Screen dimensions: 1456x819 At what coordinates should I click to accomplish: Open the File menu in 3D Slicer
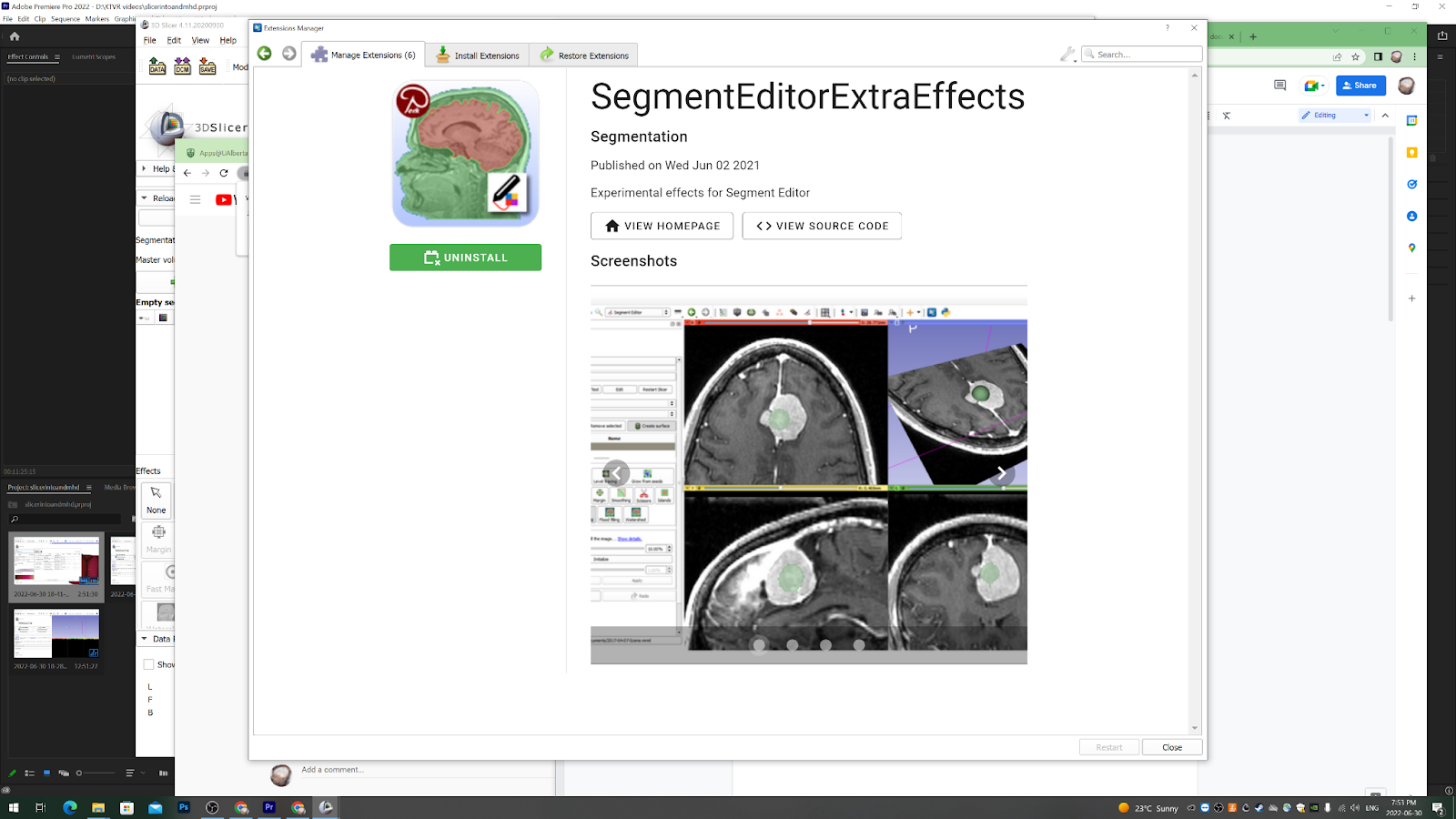[150, 40]
